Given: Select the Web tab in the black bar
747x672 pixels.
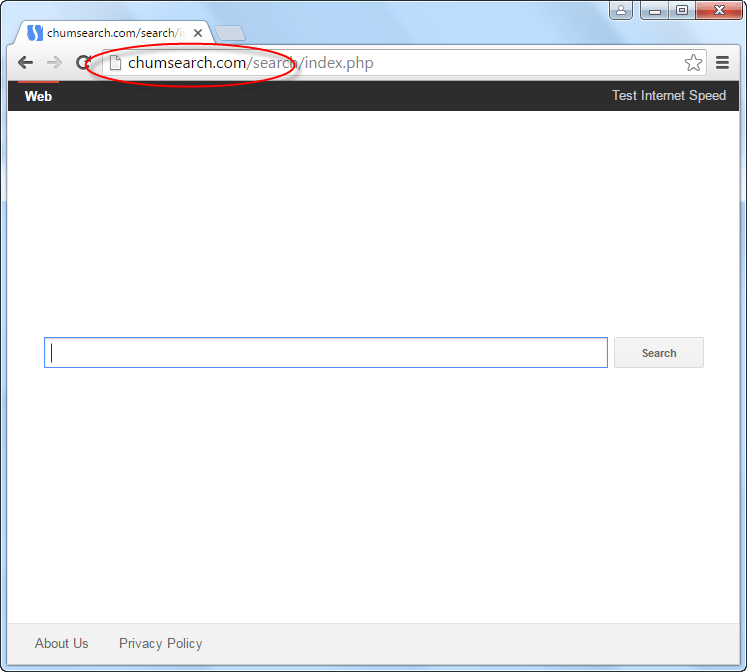Looking at the screenshot, I should [x=38, y=96].
